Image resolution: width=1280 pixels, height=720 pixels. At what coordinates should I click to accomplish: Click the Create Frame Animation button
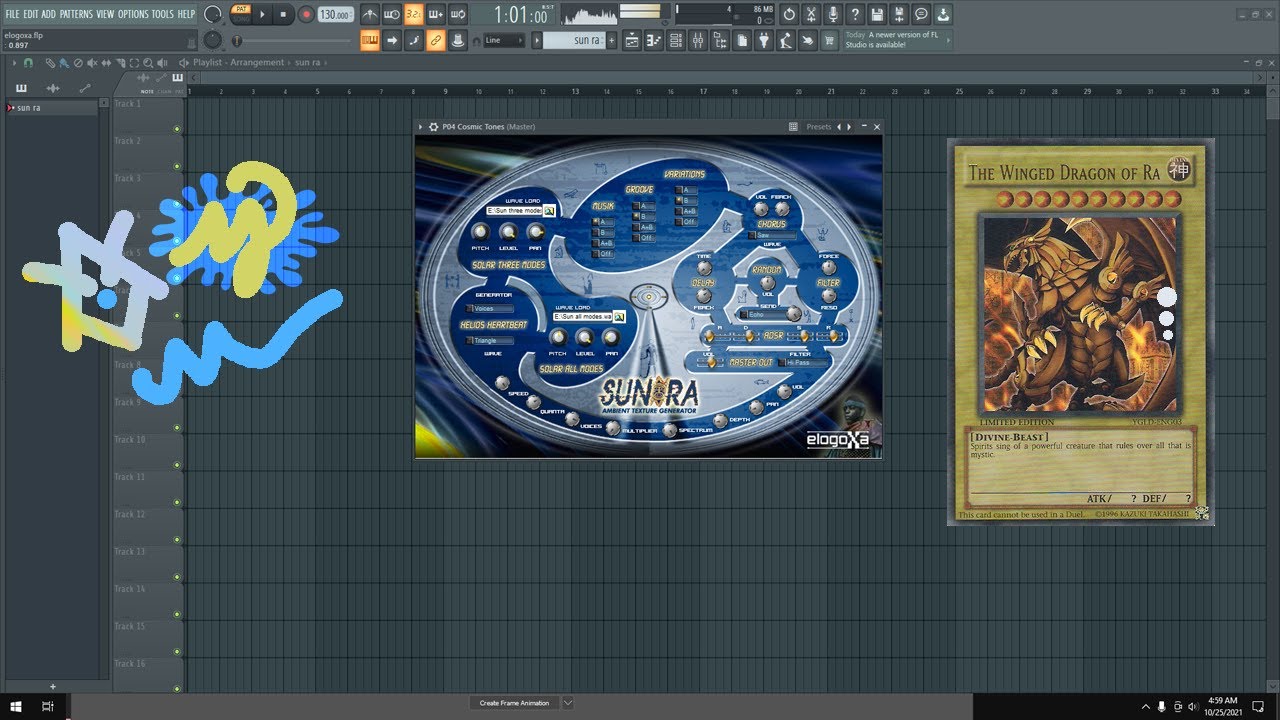point(514,703)
